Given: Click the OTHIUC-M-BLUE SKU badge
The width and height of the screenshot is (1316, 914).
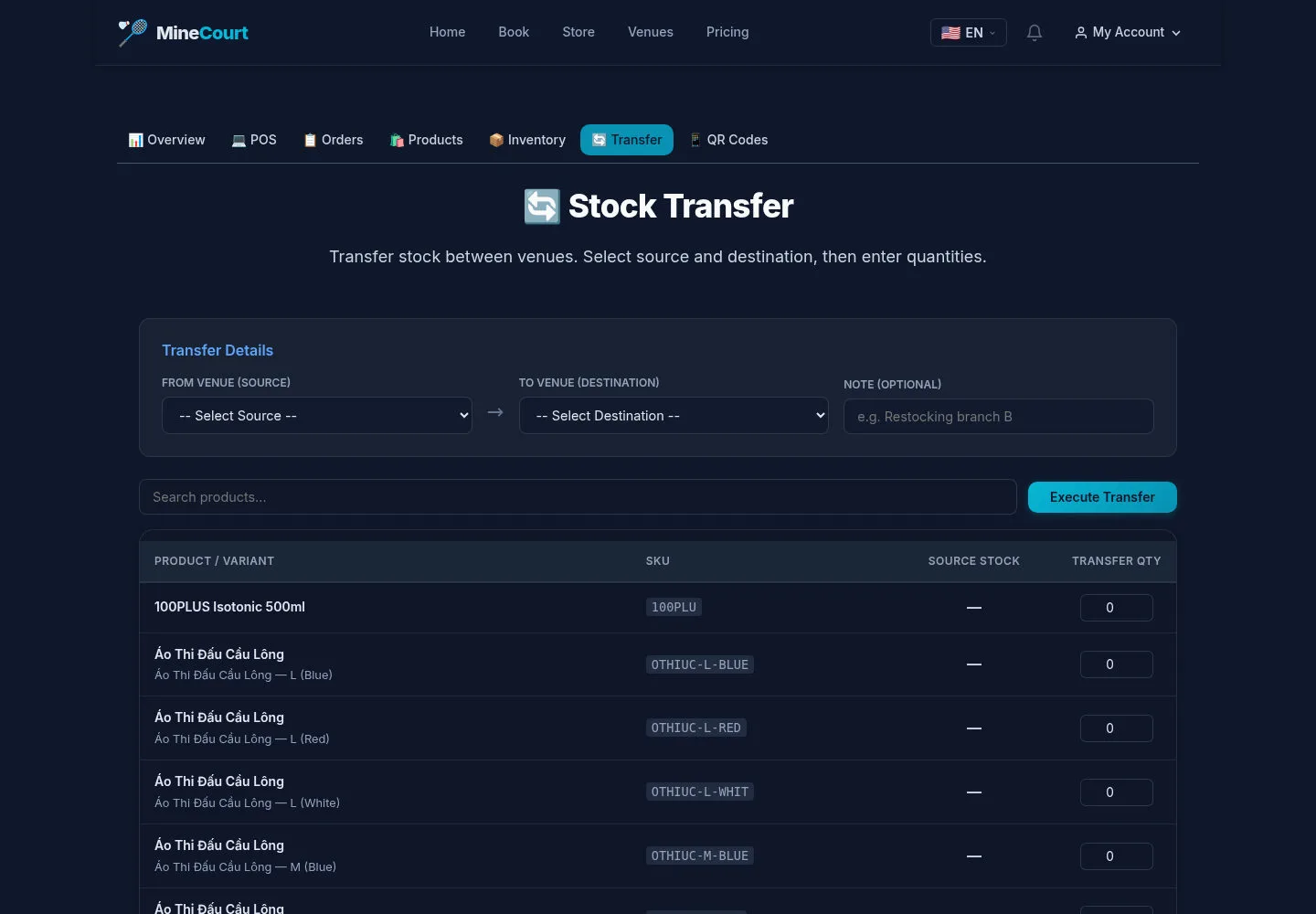Looking at the screenshot, I should click(700, 856).
